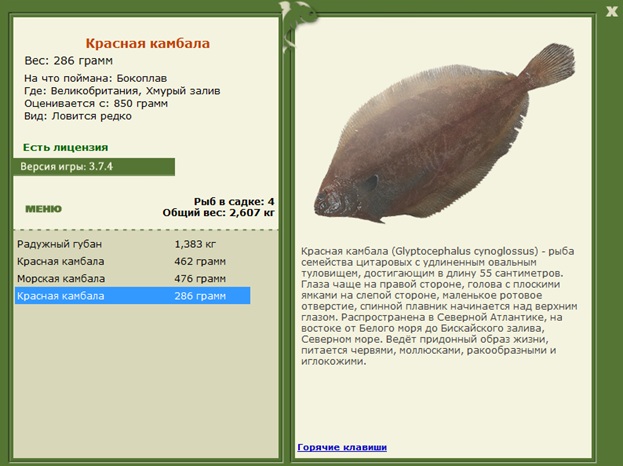Click the Оценивается с: 850 грамм line
The height and width of the screenshot is (466, 623).
pos(96,104)
